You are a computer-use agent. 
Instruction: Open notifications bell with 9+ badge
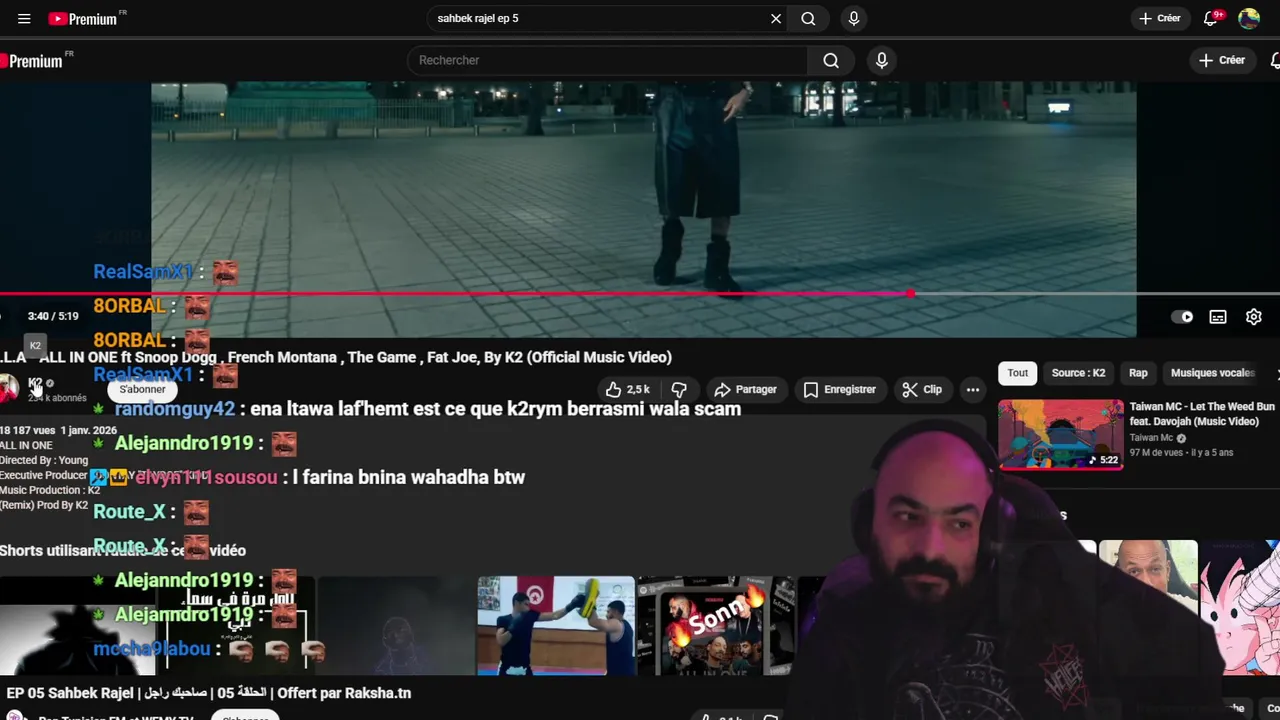(x=1211, y=18)
